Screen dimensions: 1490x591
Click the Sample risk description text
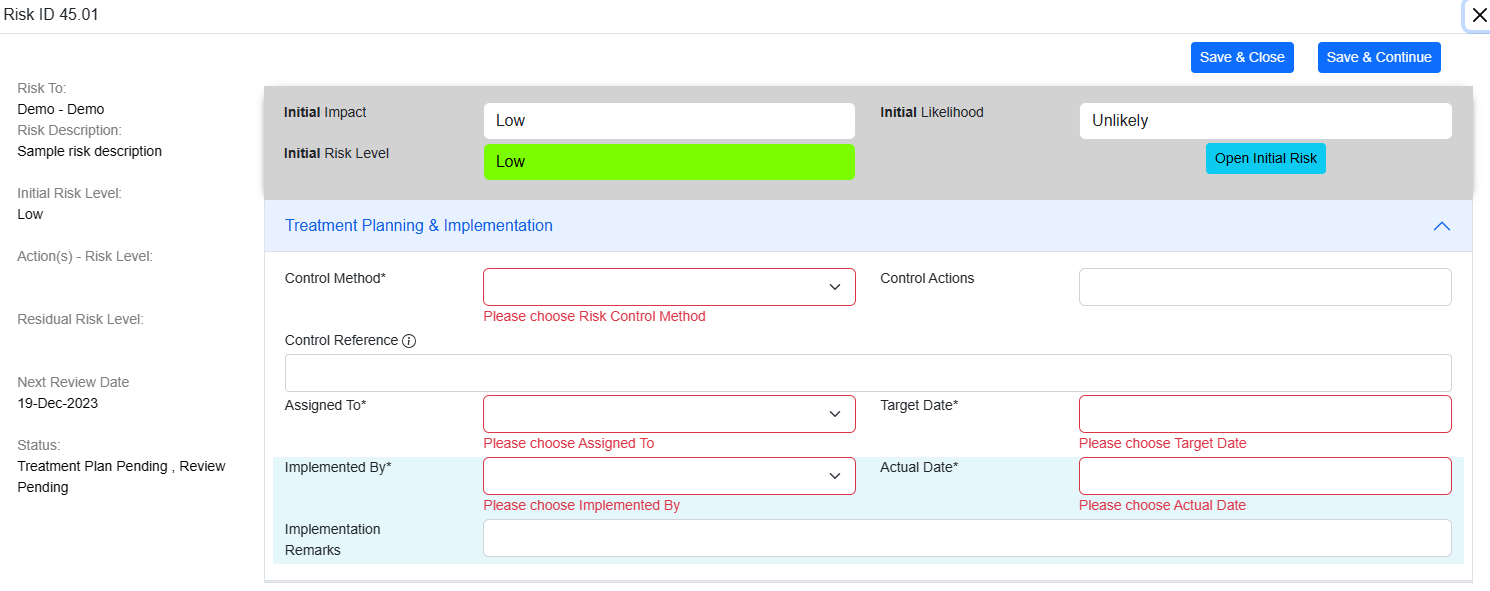tap(89, 151)
